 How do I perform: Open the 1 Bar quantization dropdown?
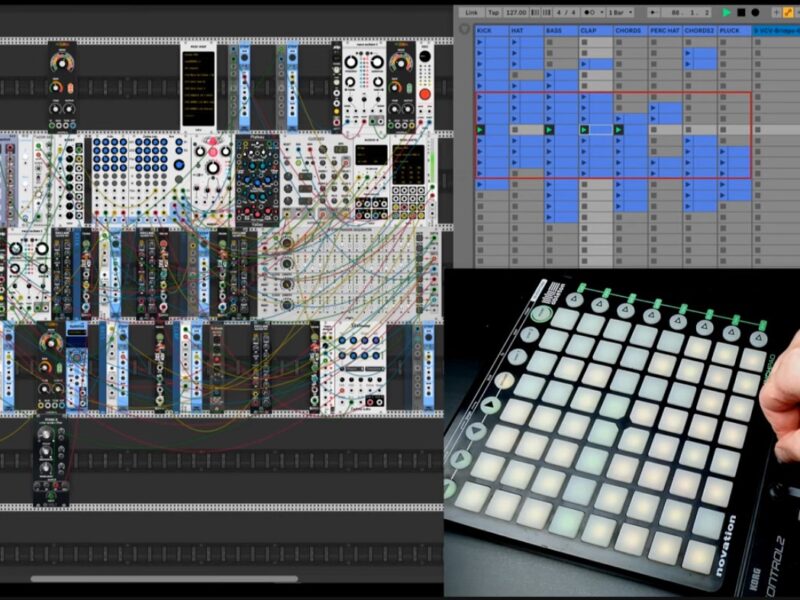pos(620,12)
